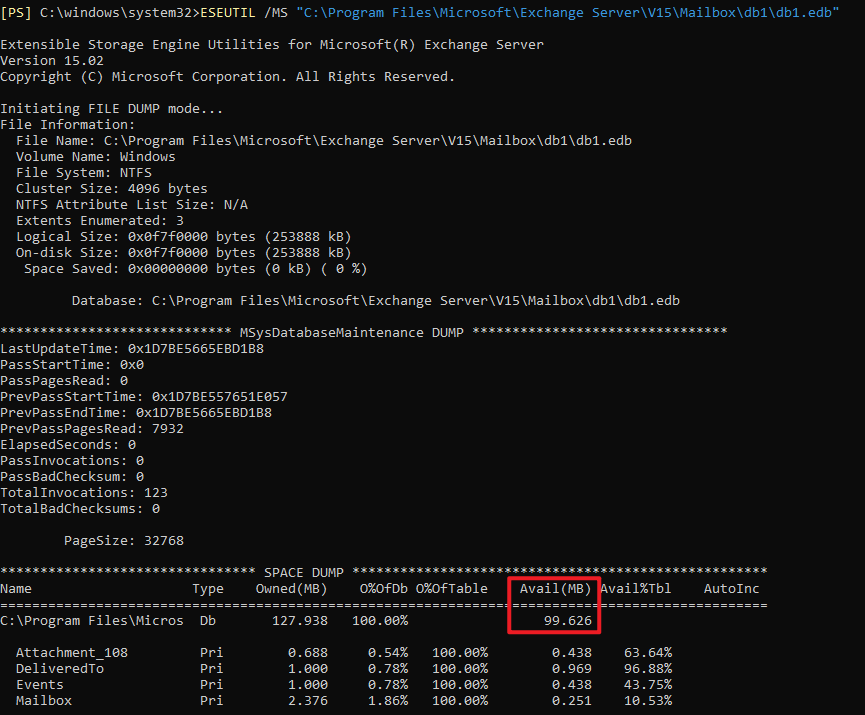Image resolution: width=865 pixels, height=715 pixels.
Task: Select 'PrevPassEndTime' value line
Action: click(x=136, y=413)
